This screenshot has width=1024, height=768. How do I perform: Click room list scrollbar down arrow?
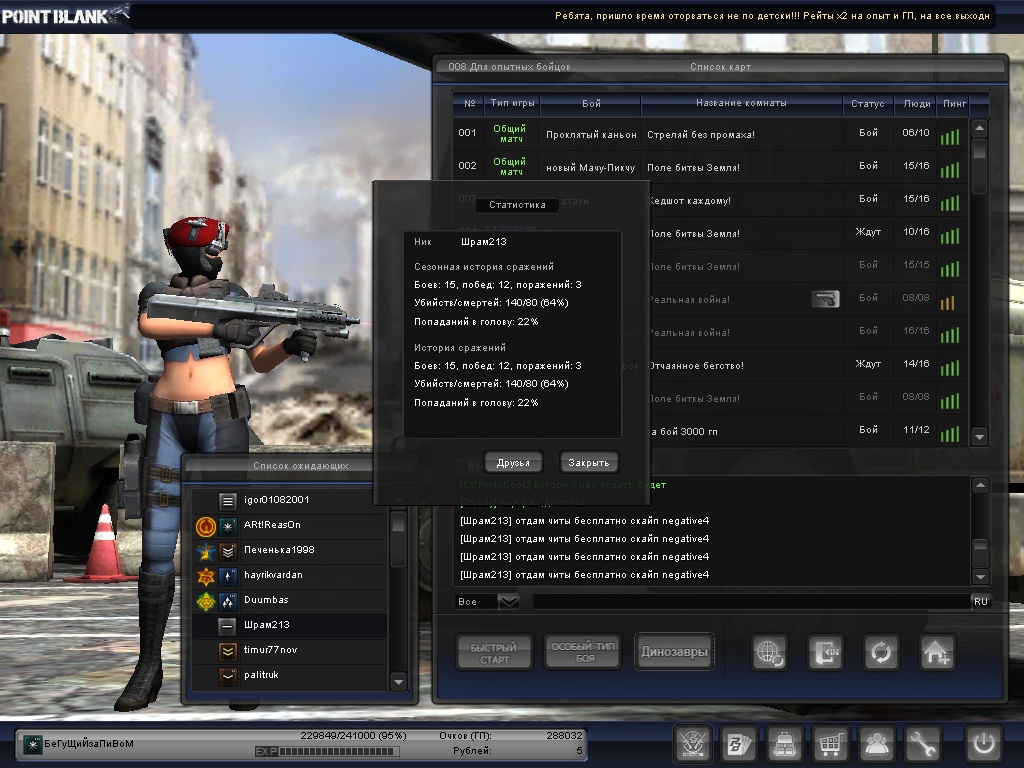tap(979, 436)
